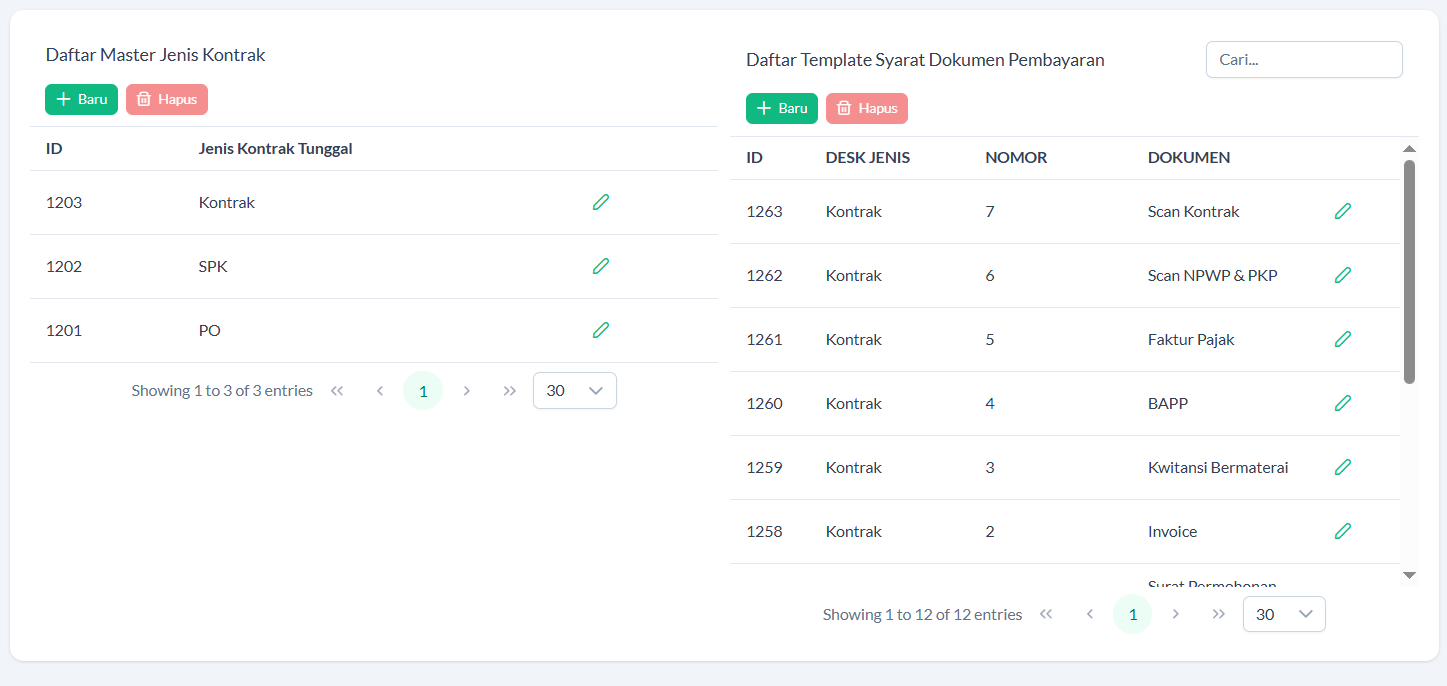This screenshot has height=686, width=1447.
Task: Edit the Scan Kontrak document row
Action: pos(1343,211)
